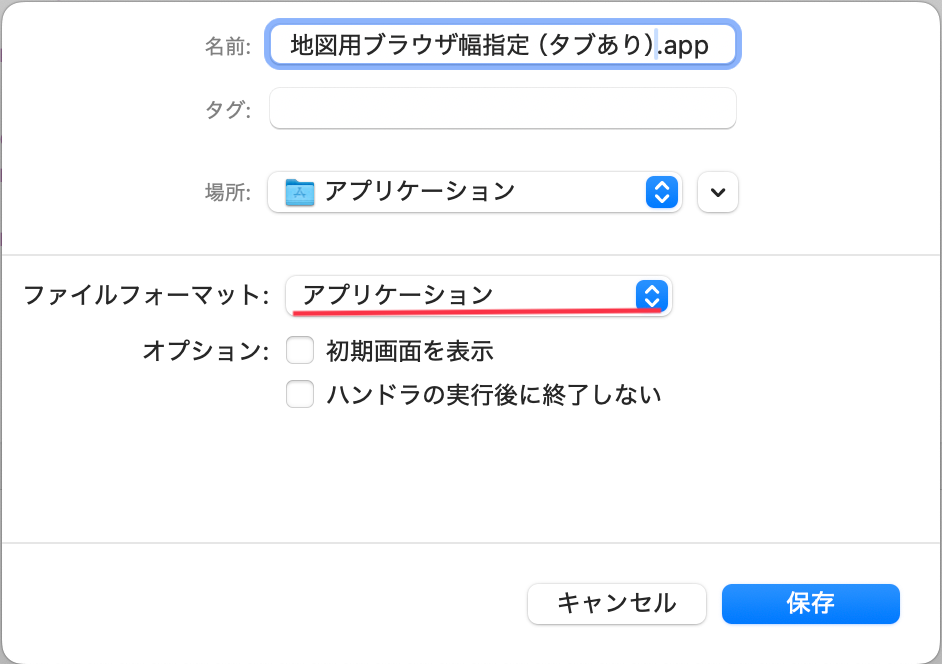This screenshot has height=664, width=942.
Task: Click the アプリケーション text in format popup
Action: (x=398, y=295)
